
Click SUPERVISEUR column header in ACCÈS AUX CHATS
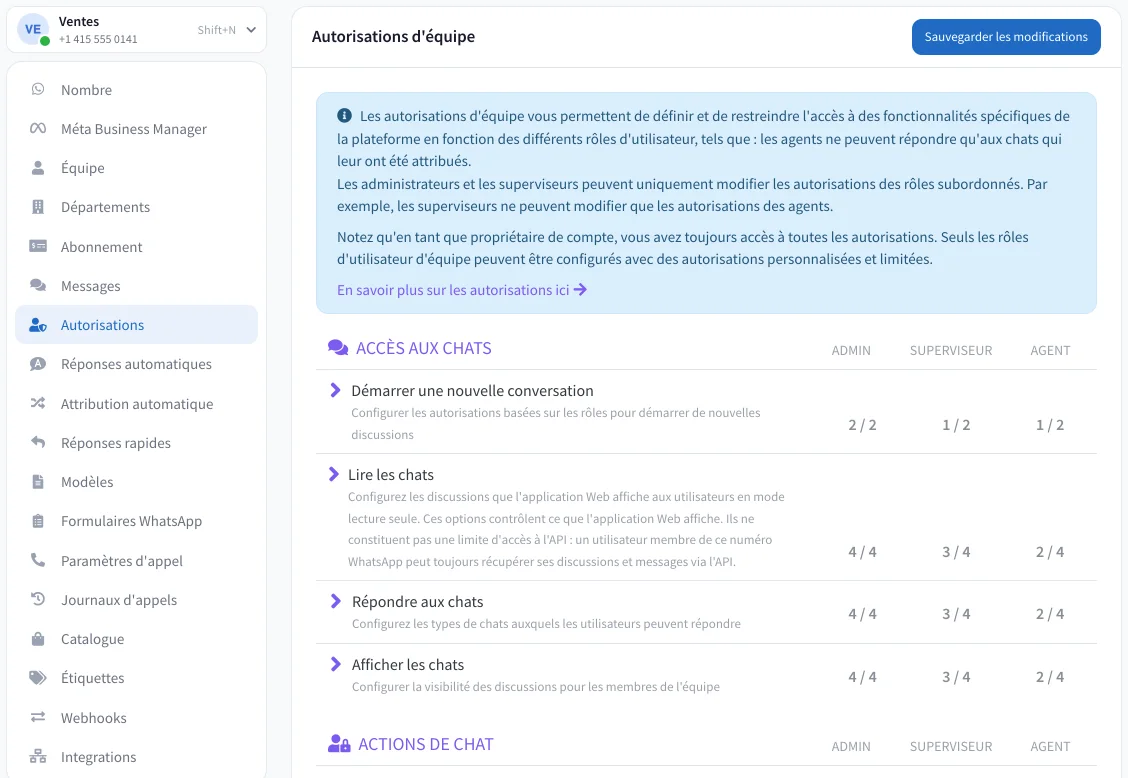click(x=950, y=350)
